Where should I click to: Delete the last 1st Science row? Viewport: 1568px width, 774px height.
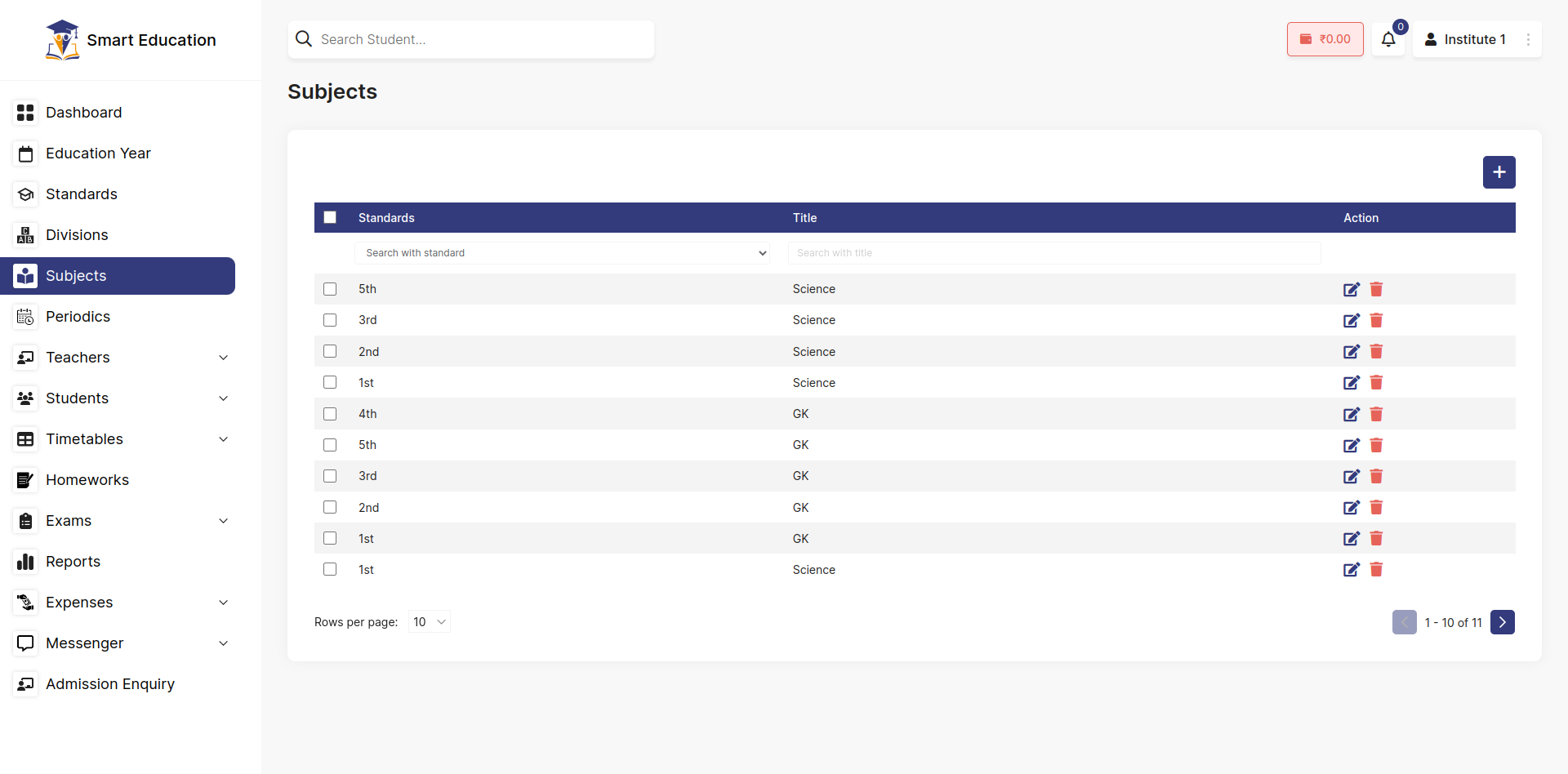pos(1376,570)
